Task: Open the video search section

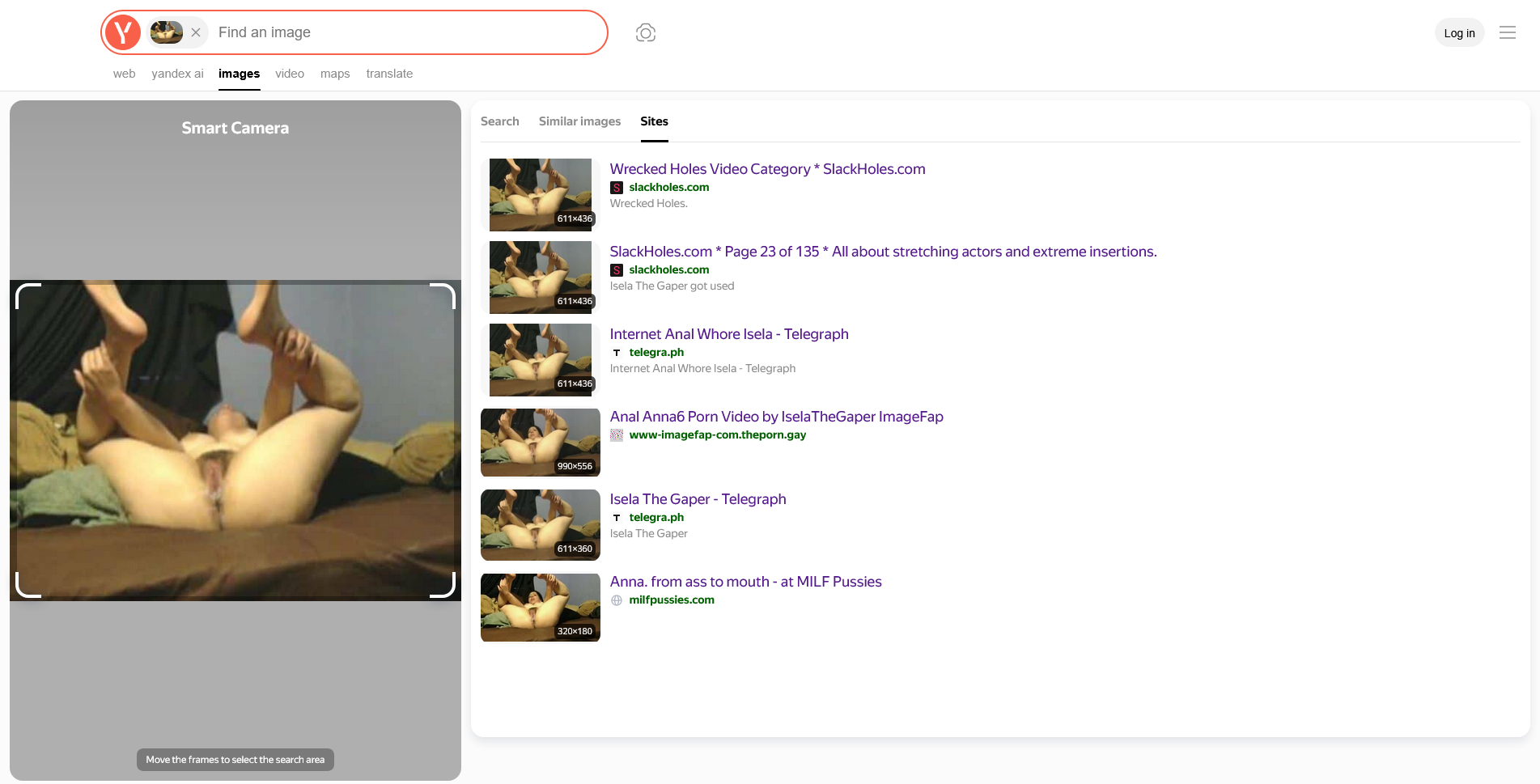Action: click(290, 74)
